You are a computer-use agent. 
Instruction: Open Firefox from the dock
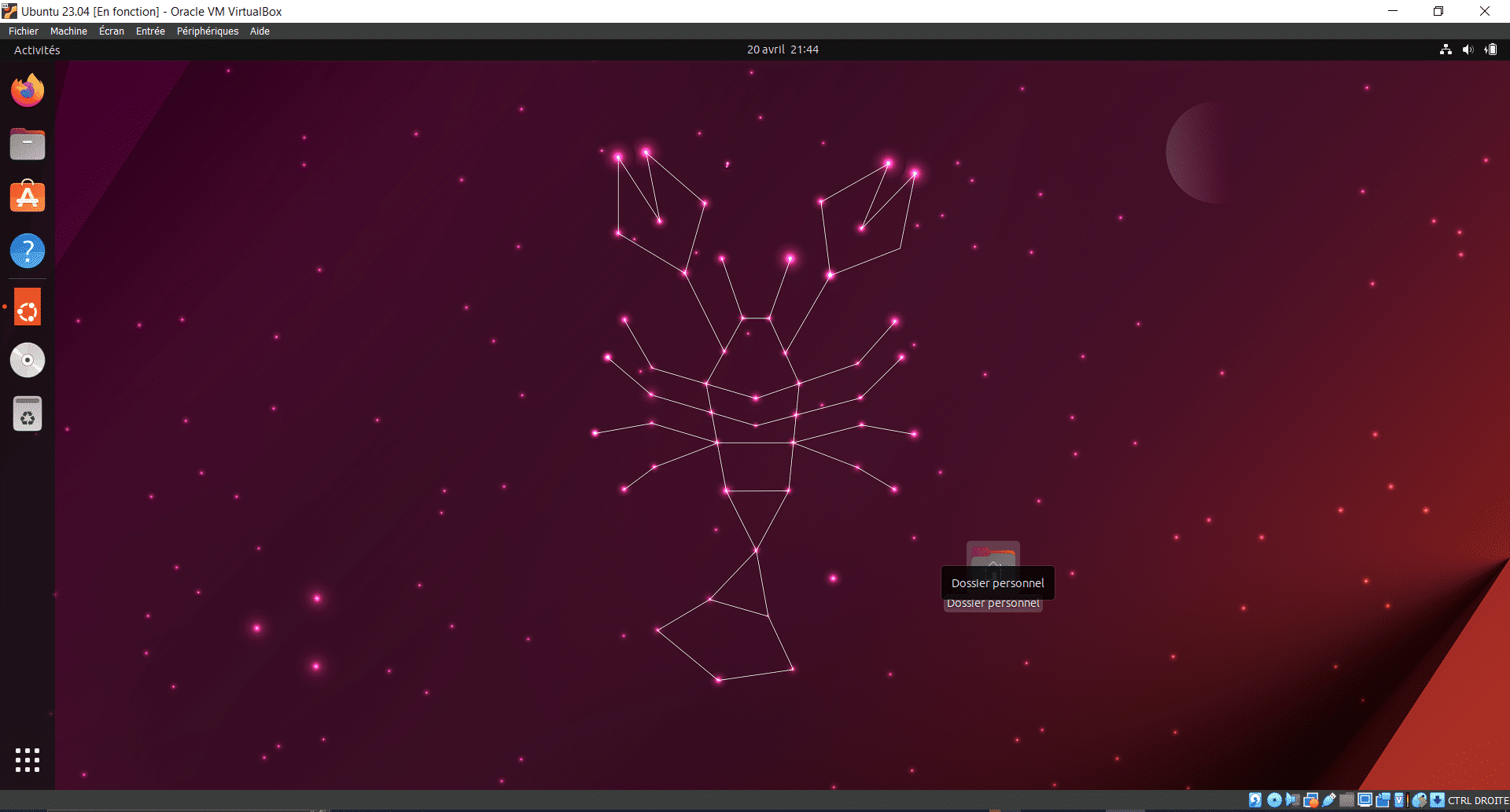click(28, 90)
